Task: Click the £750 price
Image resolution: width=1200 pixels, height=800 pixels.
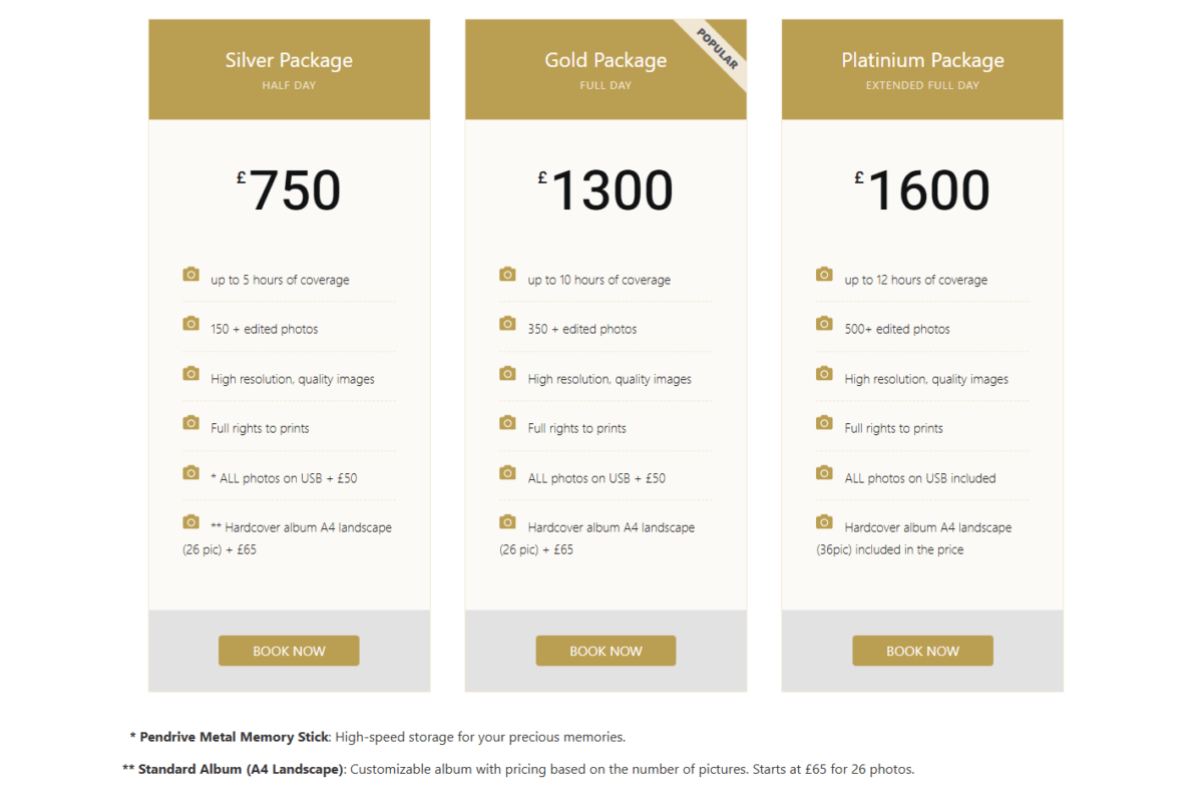Action: coord(289,191)
